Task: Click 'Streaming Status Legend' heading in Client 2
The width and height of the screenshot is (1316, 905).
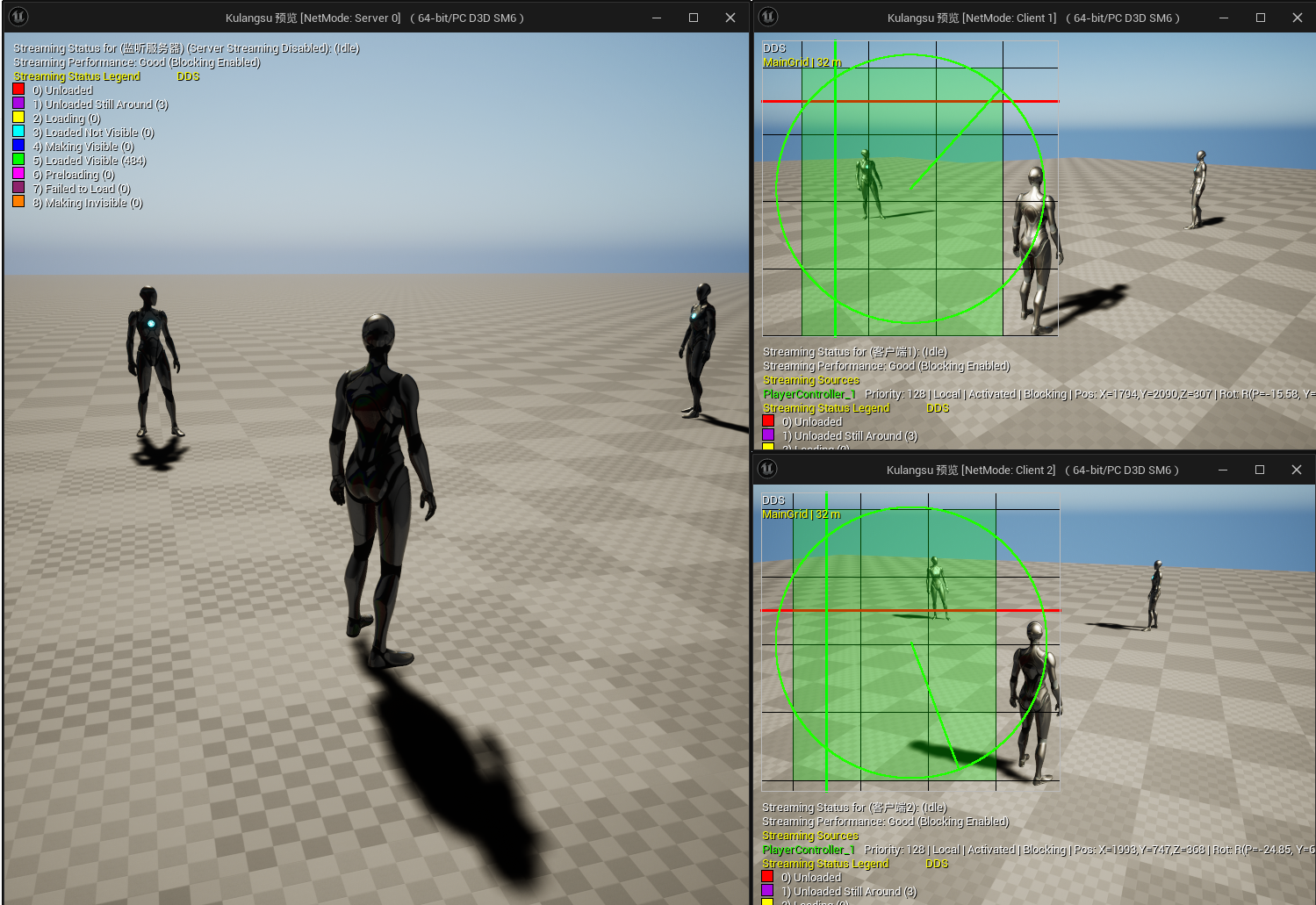Action: tap(825, 864)
